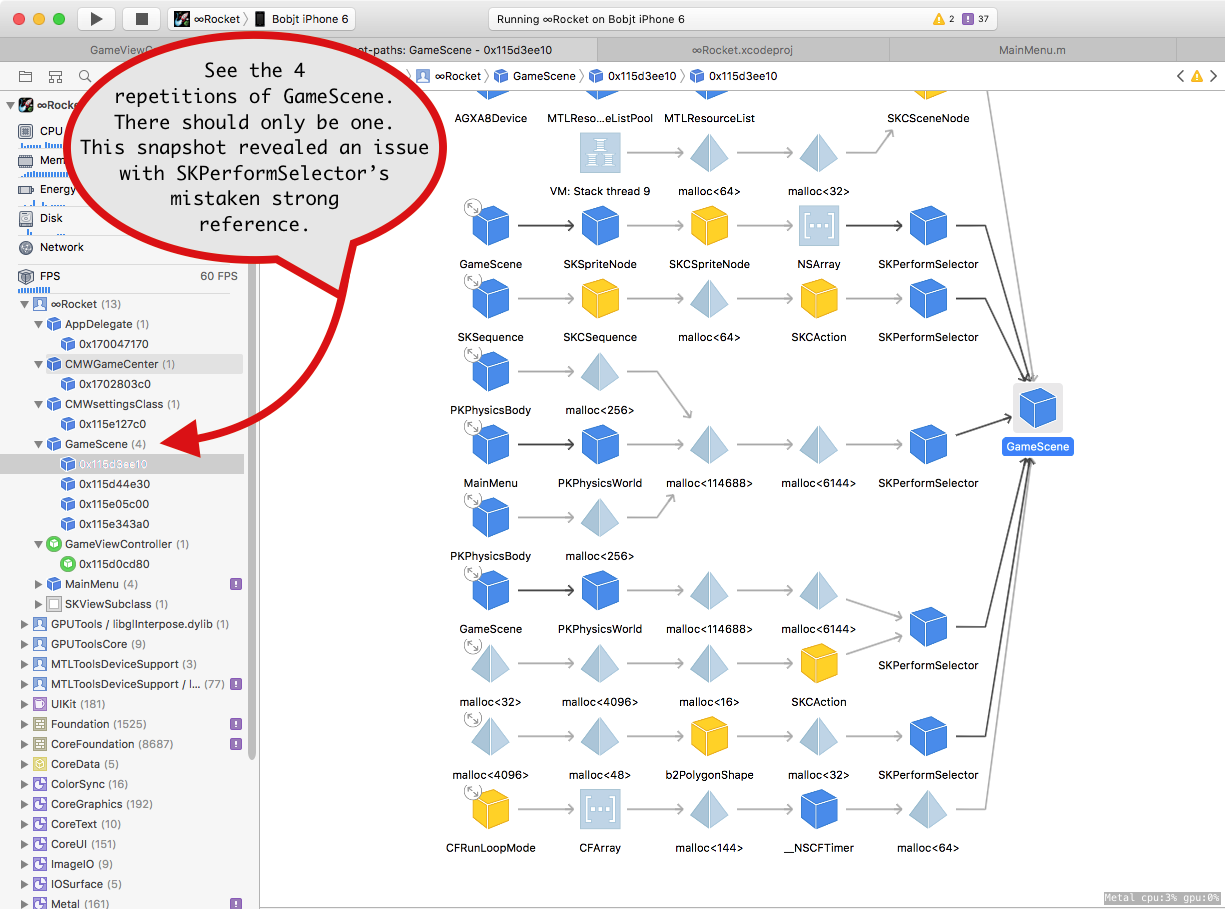The width and height of the screenshot is (1225, 909).
Task: Collapse the CMWGameCenter class row
Action: [39, 364]
